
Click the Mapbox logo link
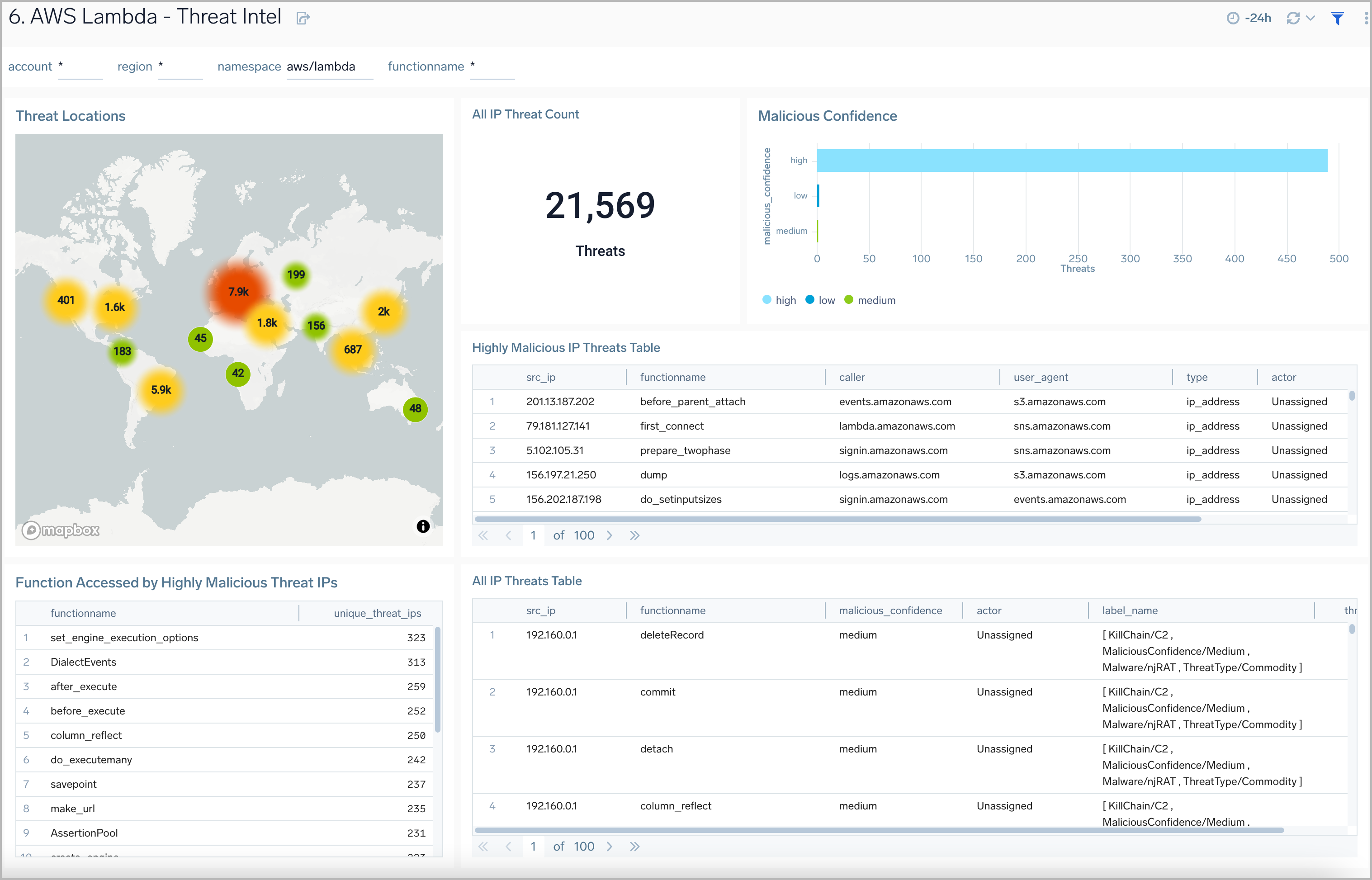click(61, 530)
